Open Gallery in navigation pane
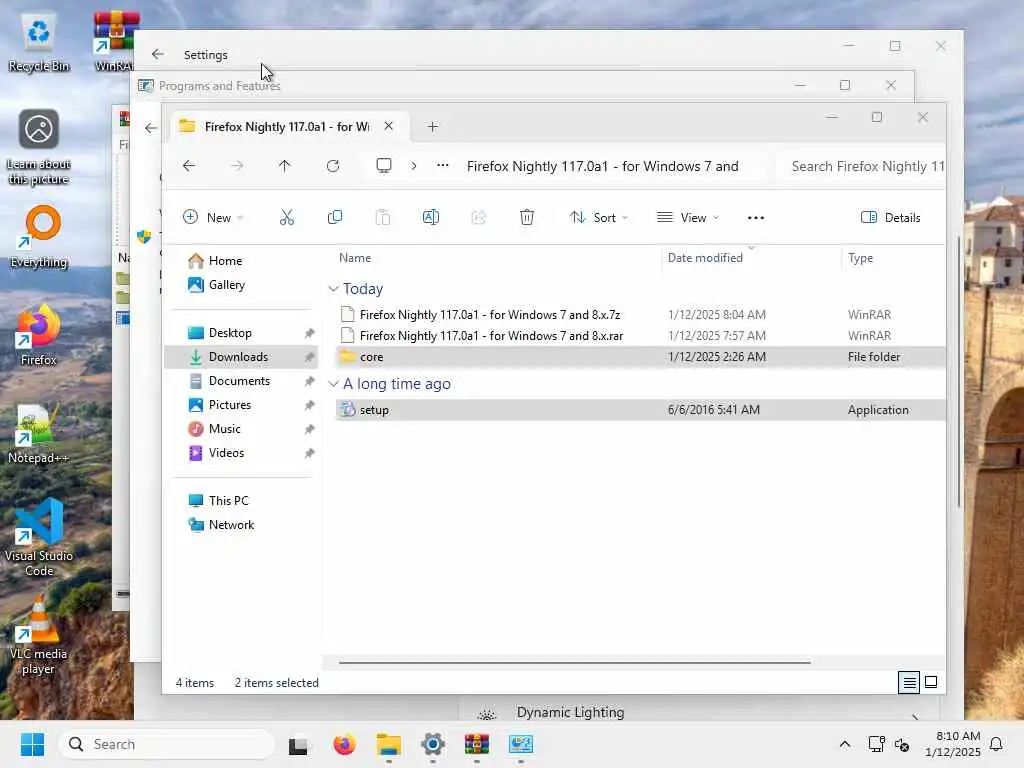This screenshot has width=1024, height=768. pyautogui.click(x=242, y=285)
